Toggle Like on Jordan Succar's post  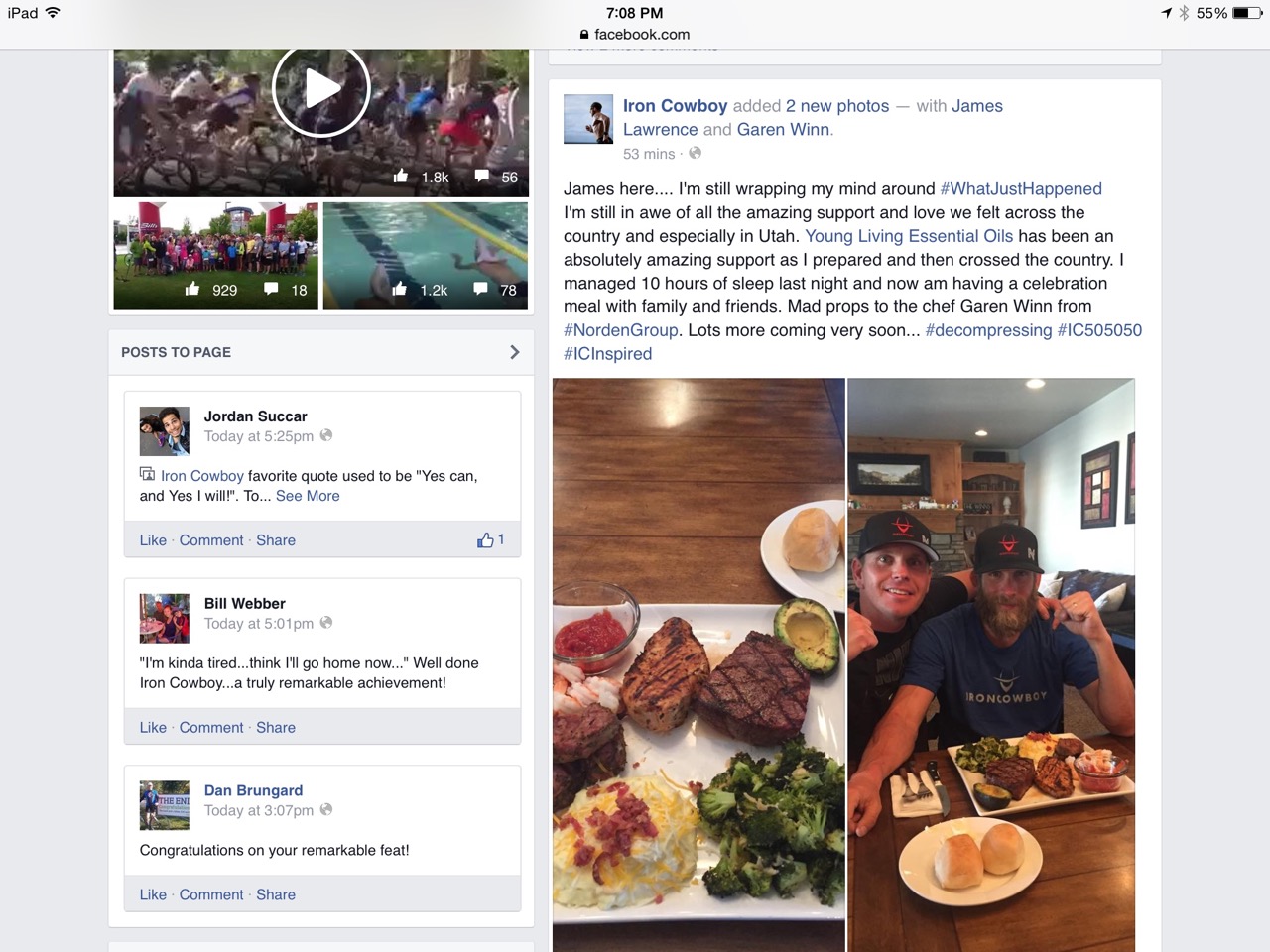pos(153,540)
